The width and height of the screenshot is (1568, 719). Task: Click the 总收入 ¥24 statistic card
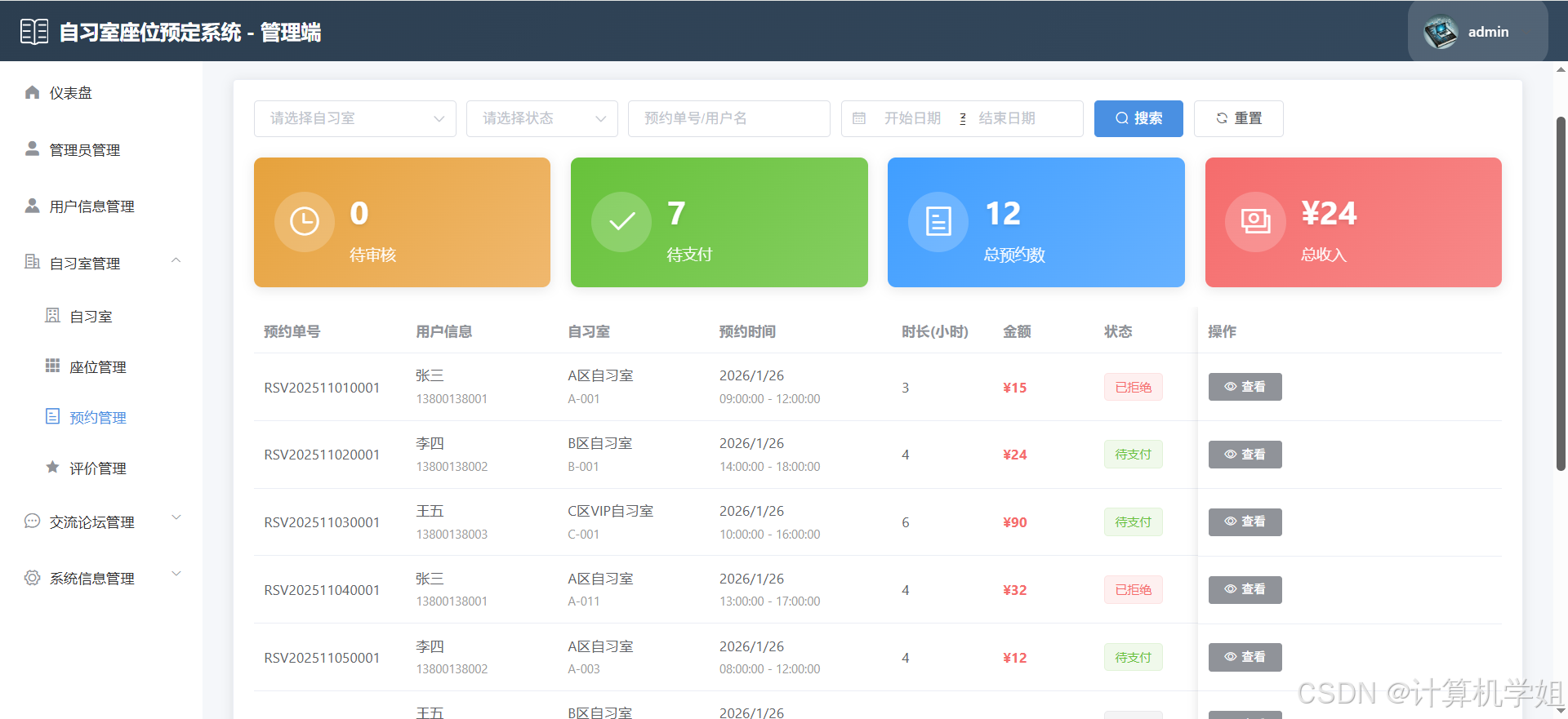click(x=1353, y=222)
